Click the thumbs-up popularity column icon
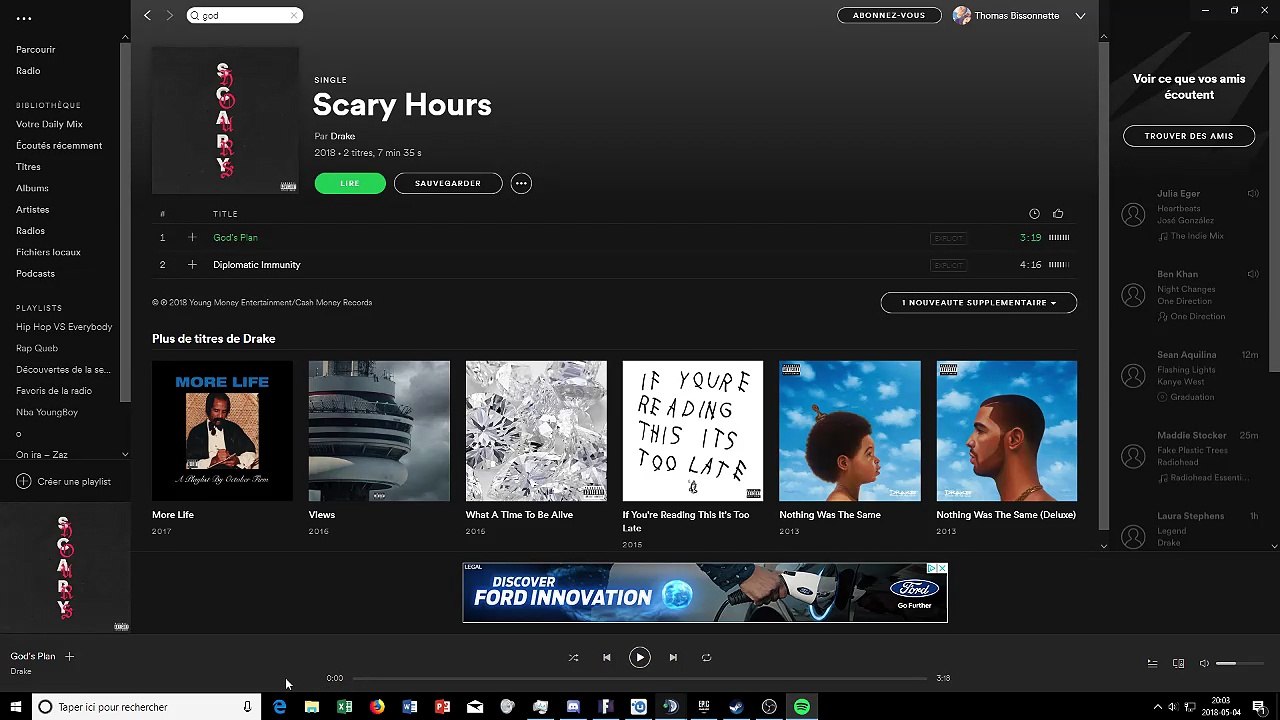 (1058, 213)
